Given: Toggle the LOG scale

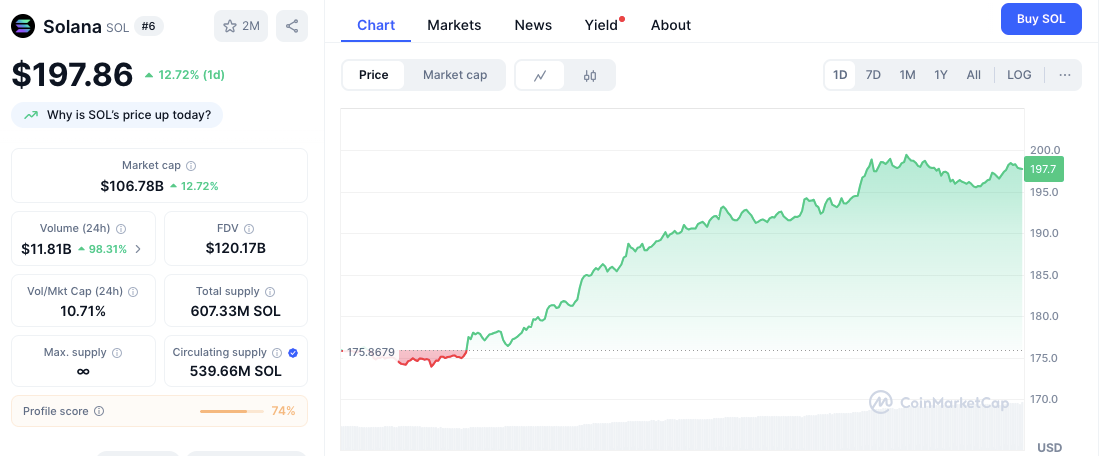Looking at the screenshot, I should click(1019, 75).
